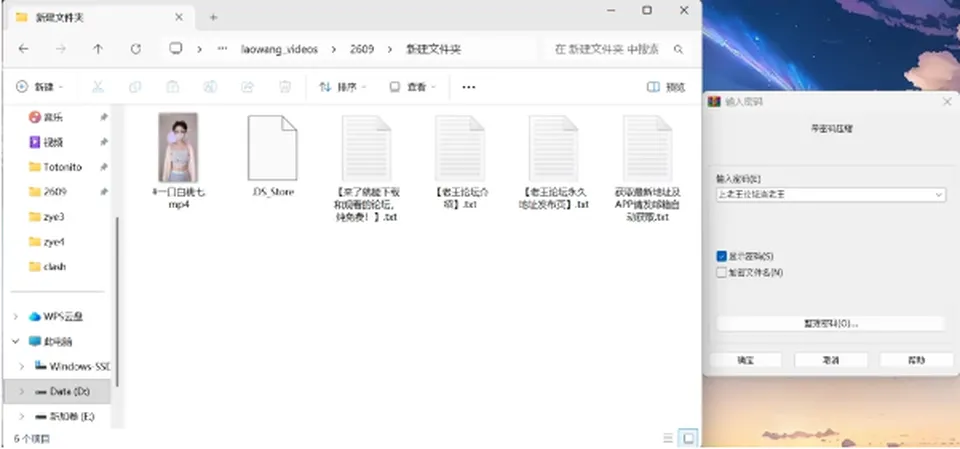Select WPS云盘 in the navigation pane
This screenshot has width=960, height=449.
[x=56, y=317]
